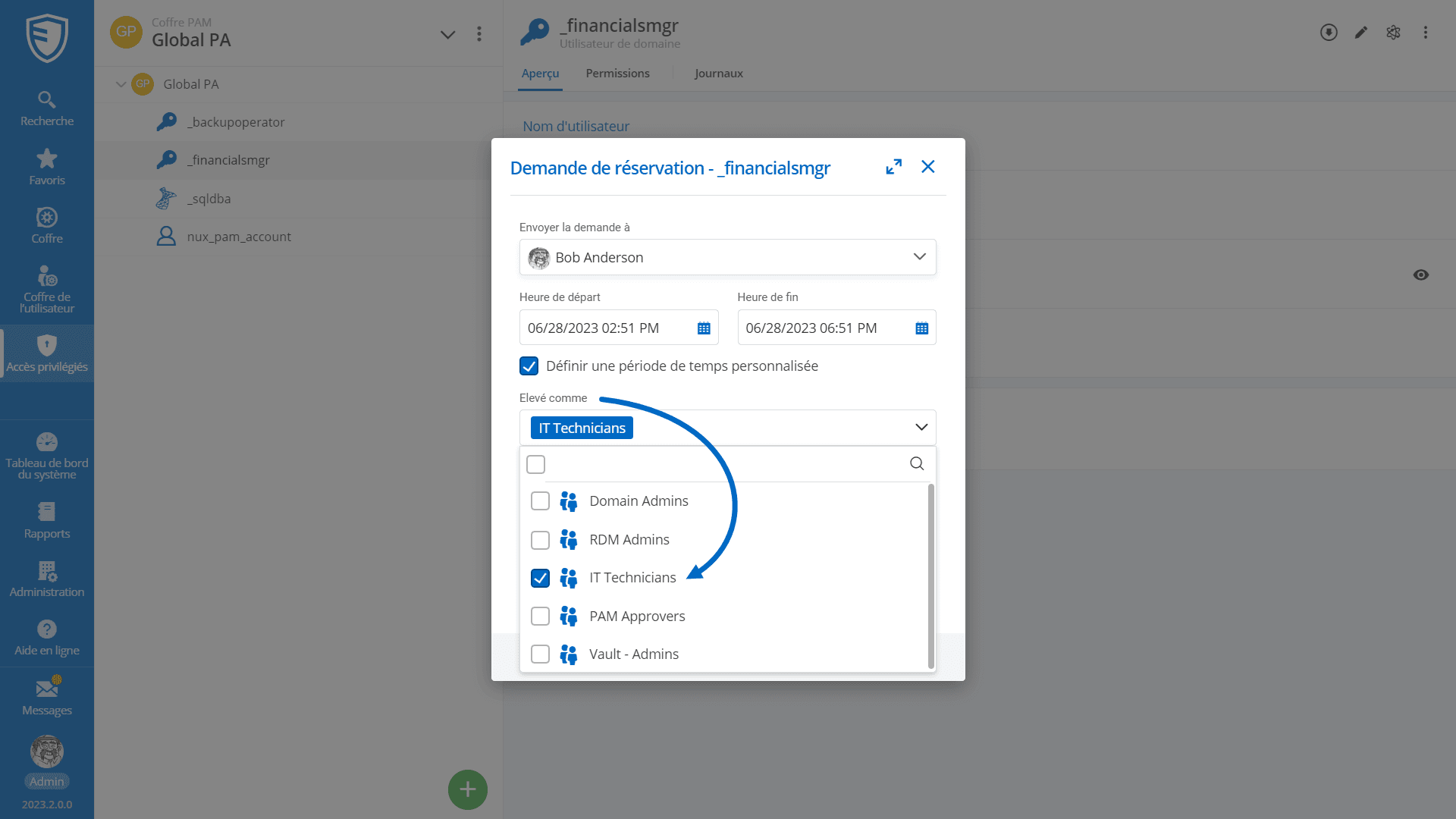This screenshot has width=1456, height=819.
Task: Collapse the Elevé comme dropdown arrow
Action: (x=921, y=428)
